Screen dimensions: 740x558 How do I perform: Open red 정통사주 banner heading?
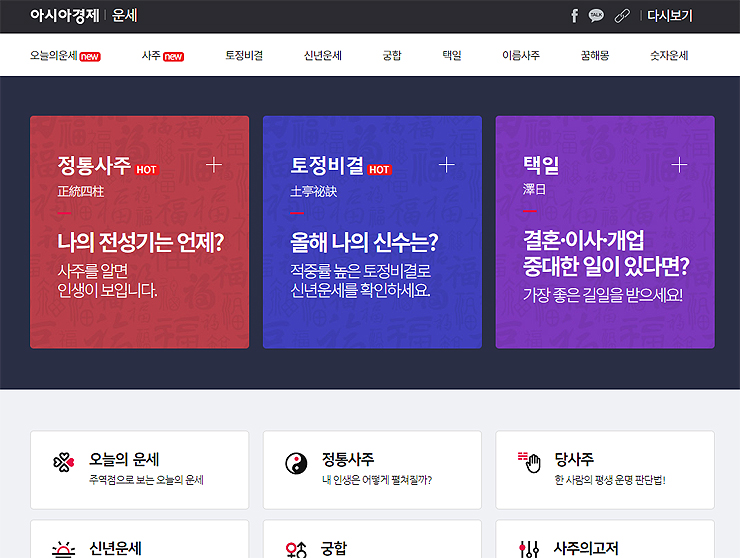pos(94,165)
